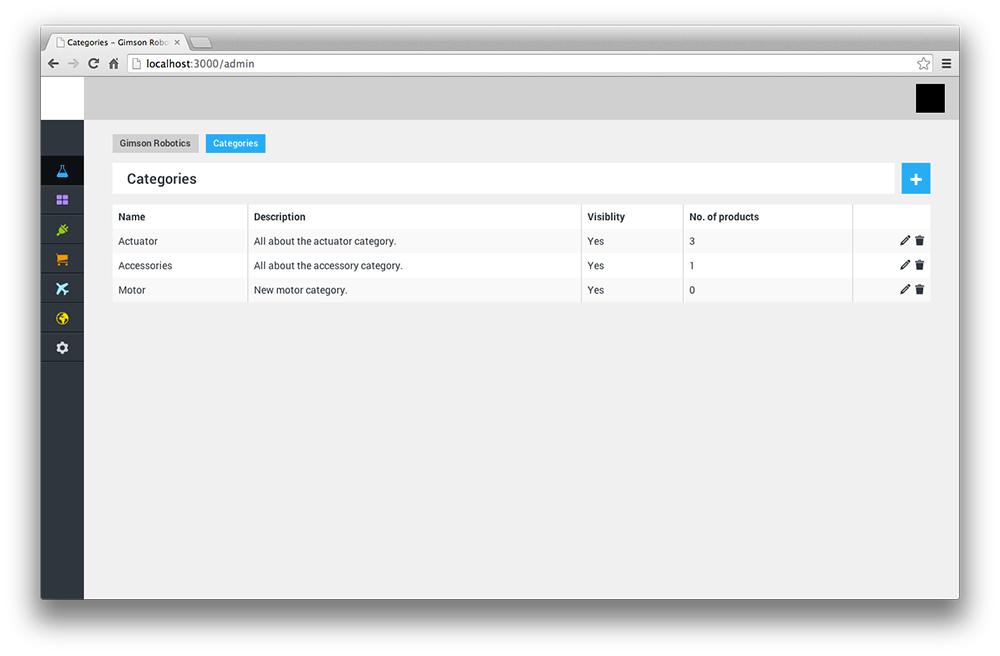Delete the Accessories category
The width and height of the screenshot is (1000, 656).
(x=920, y=265)
